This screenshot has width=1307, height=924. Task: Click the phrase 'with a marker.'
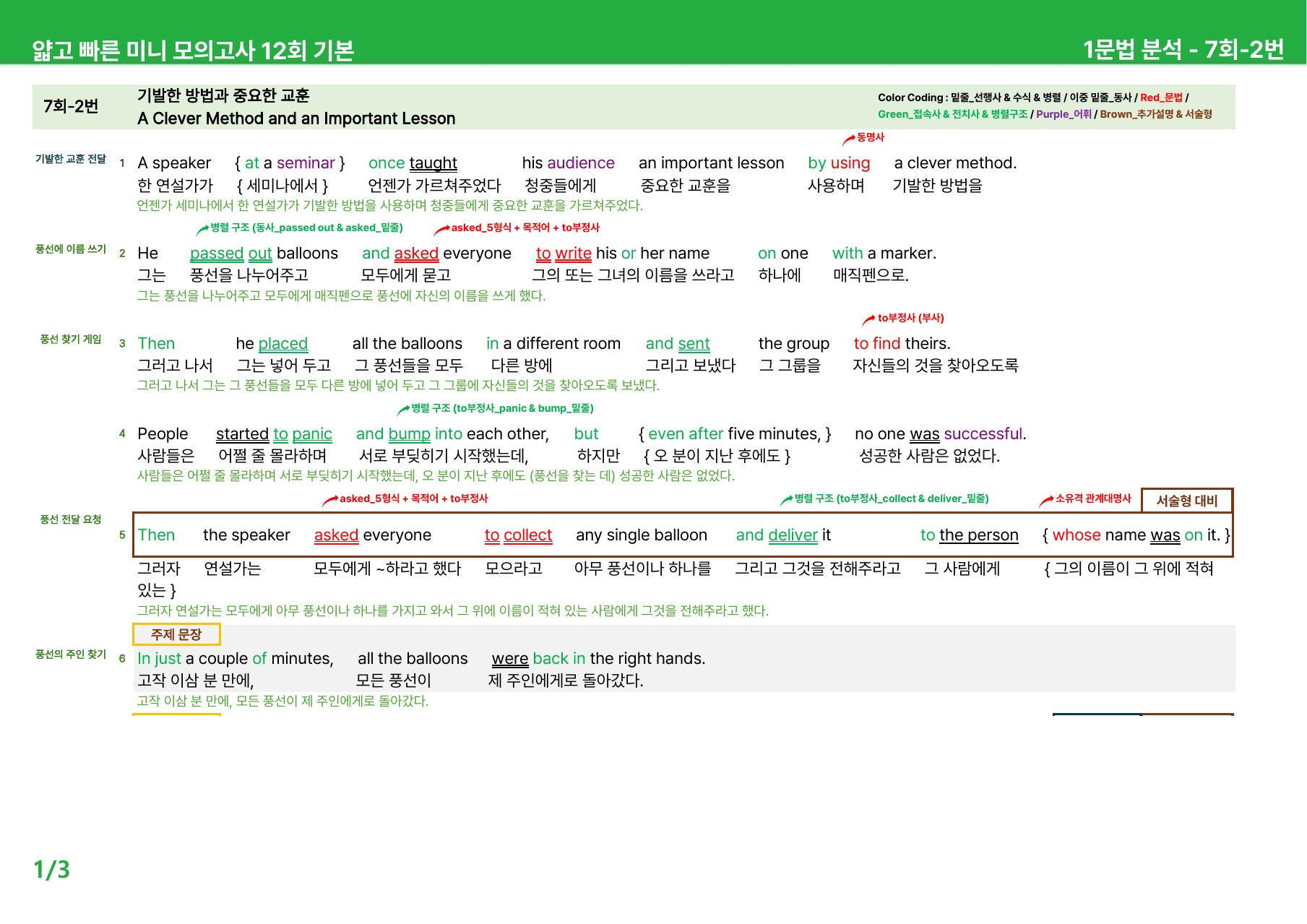[884, 254]
